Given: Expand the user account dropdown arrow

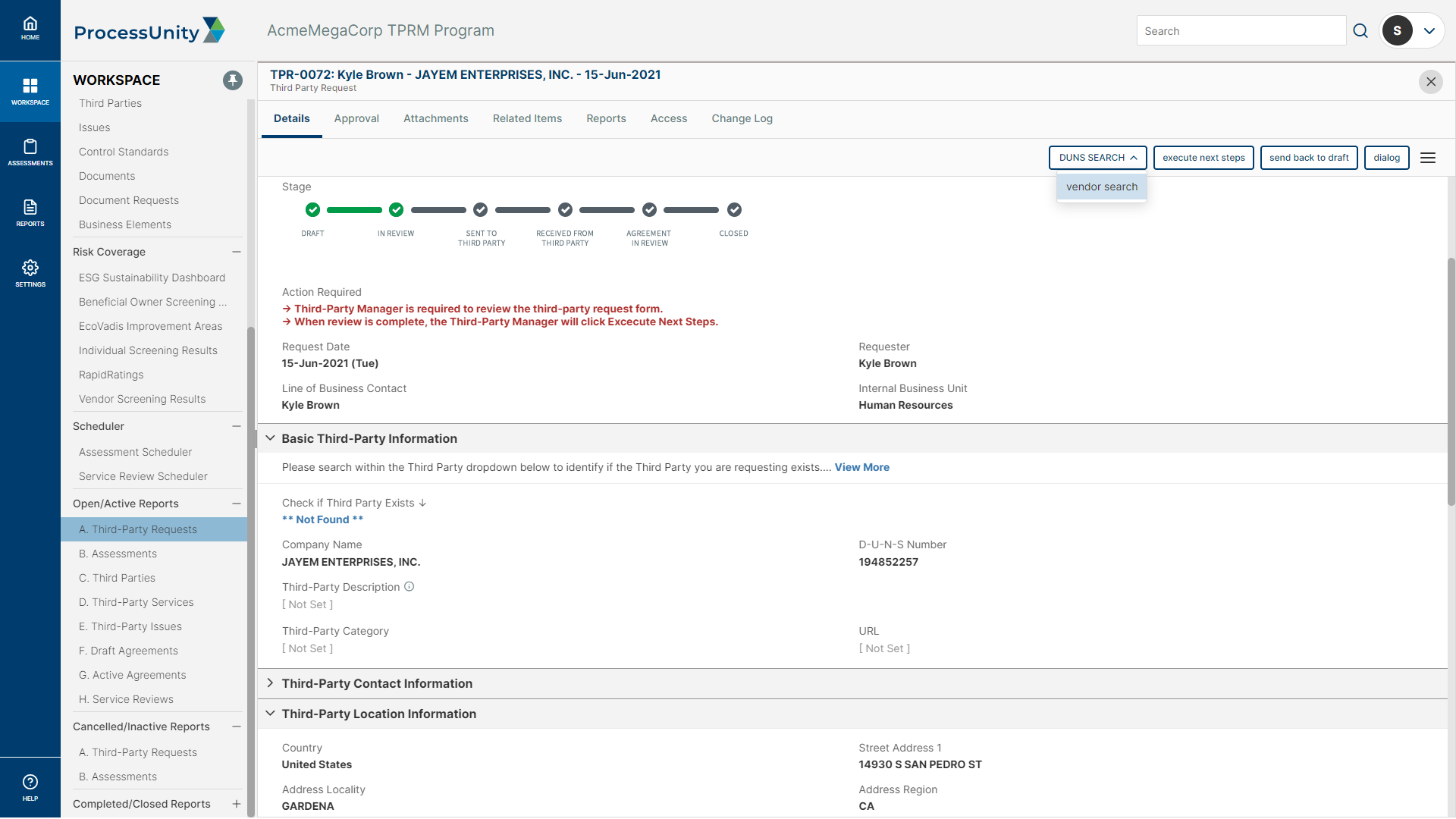Looking at the screenshot, I should 1429,31.
